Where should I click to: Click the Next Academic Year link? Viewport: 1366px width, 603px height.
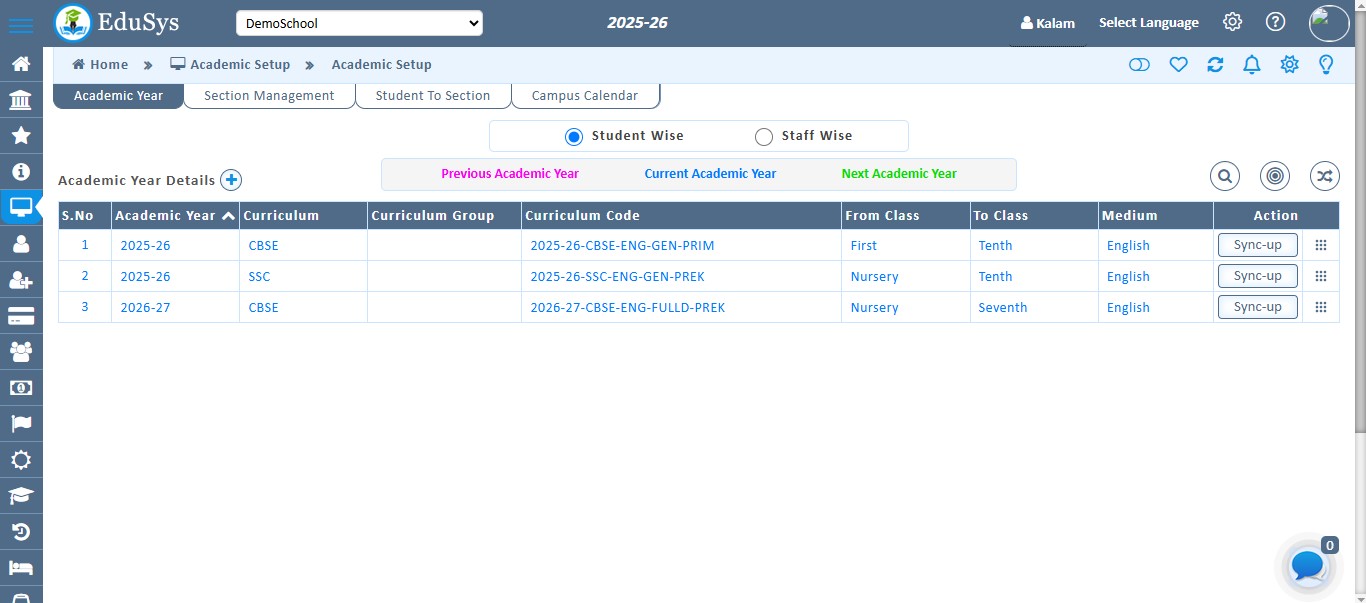point(899,174)
